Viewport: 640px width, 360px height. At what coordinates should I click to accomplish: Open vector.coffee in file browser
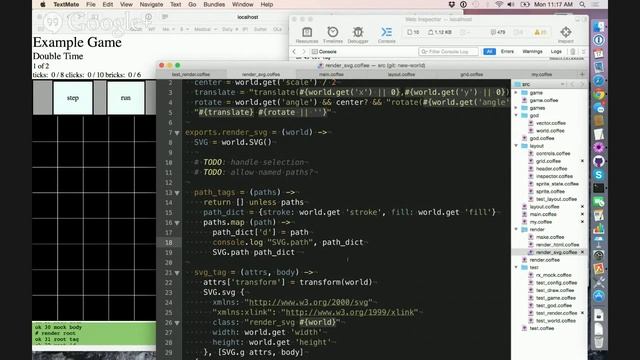551,123
